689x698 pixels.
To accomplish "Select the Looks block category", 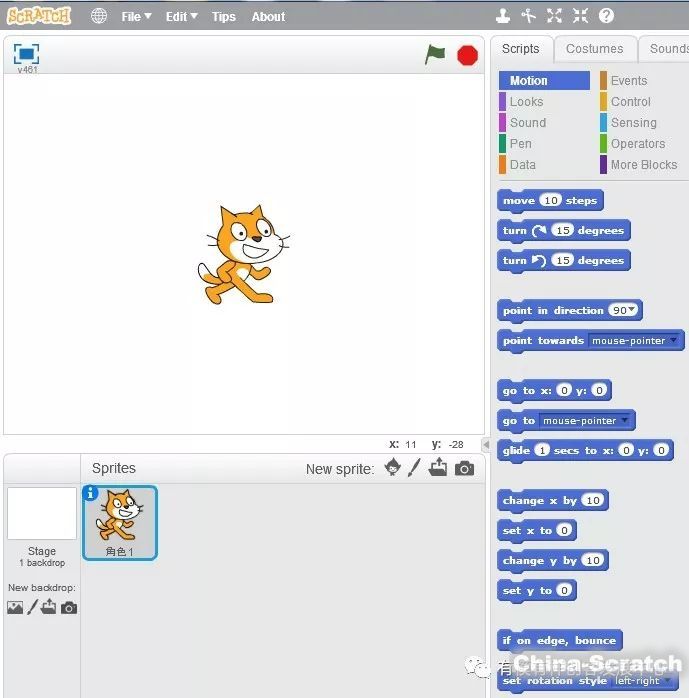I will tap(526, 102).
